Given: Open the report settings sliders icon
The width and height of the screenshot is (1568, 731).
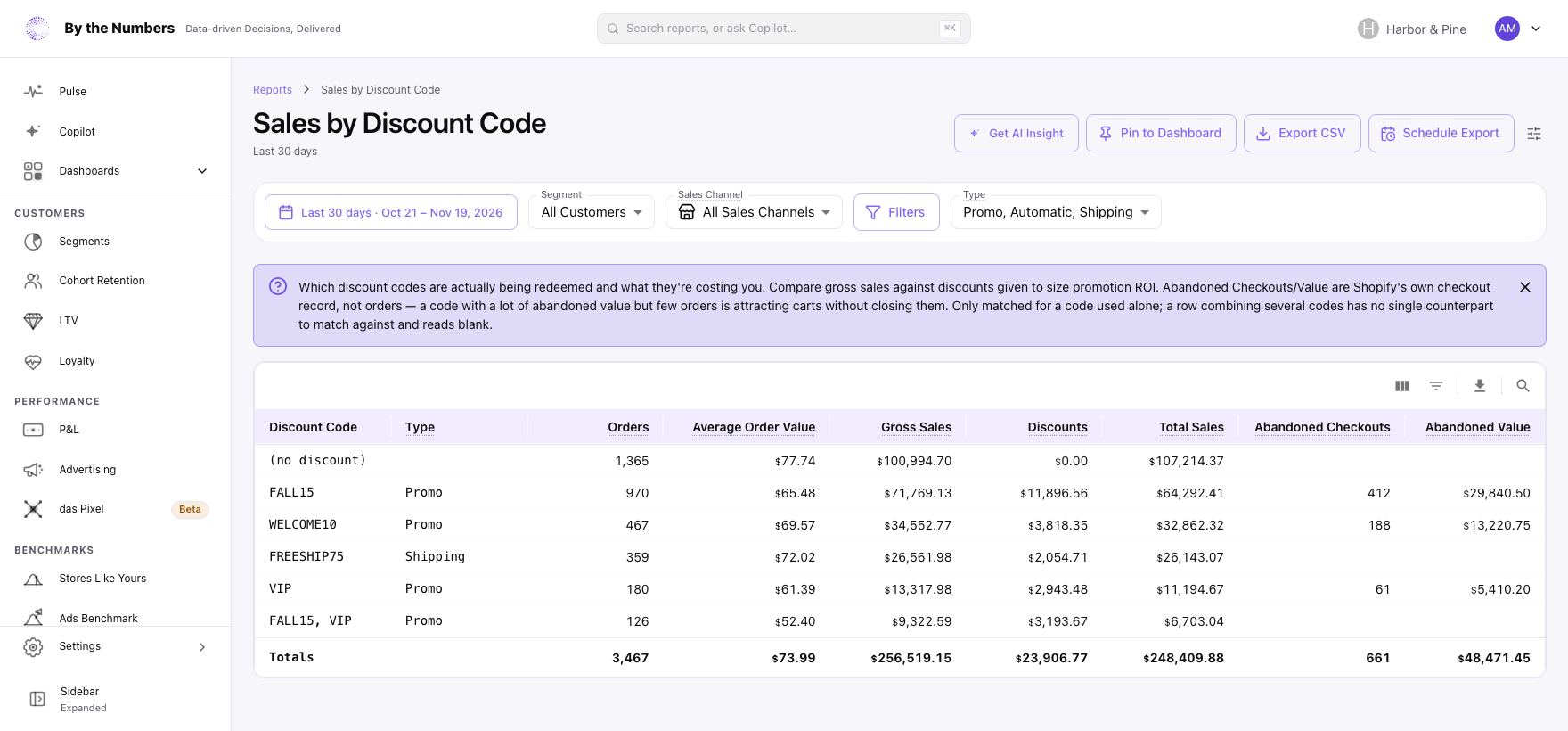Looking at the screenshot, I should tap(1534, 134).
